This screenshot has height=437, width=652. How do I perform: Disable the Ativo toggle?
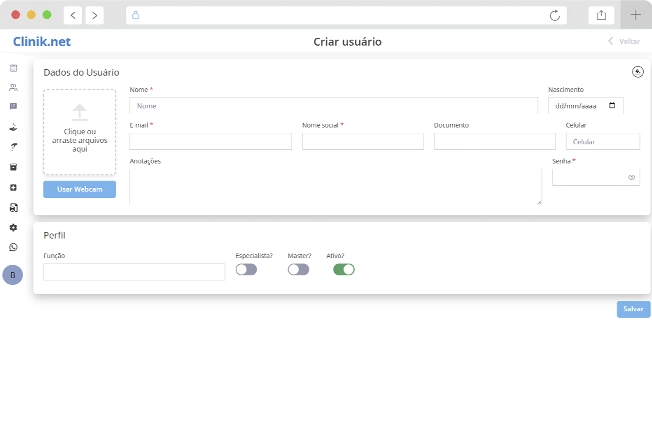pos(344,269)
